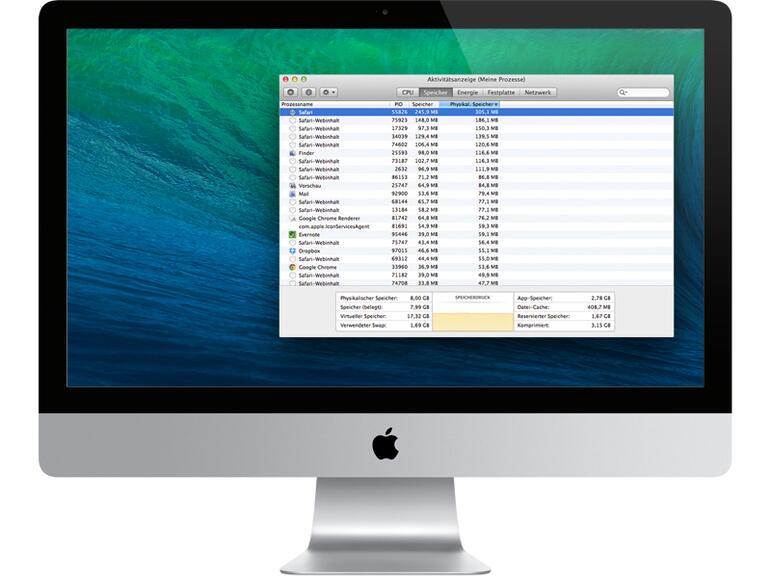The image size is (770, 578).
Task: Click the Physikalischer Speicher label
Action: point(369,298)
